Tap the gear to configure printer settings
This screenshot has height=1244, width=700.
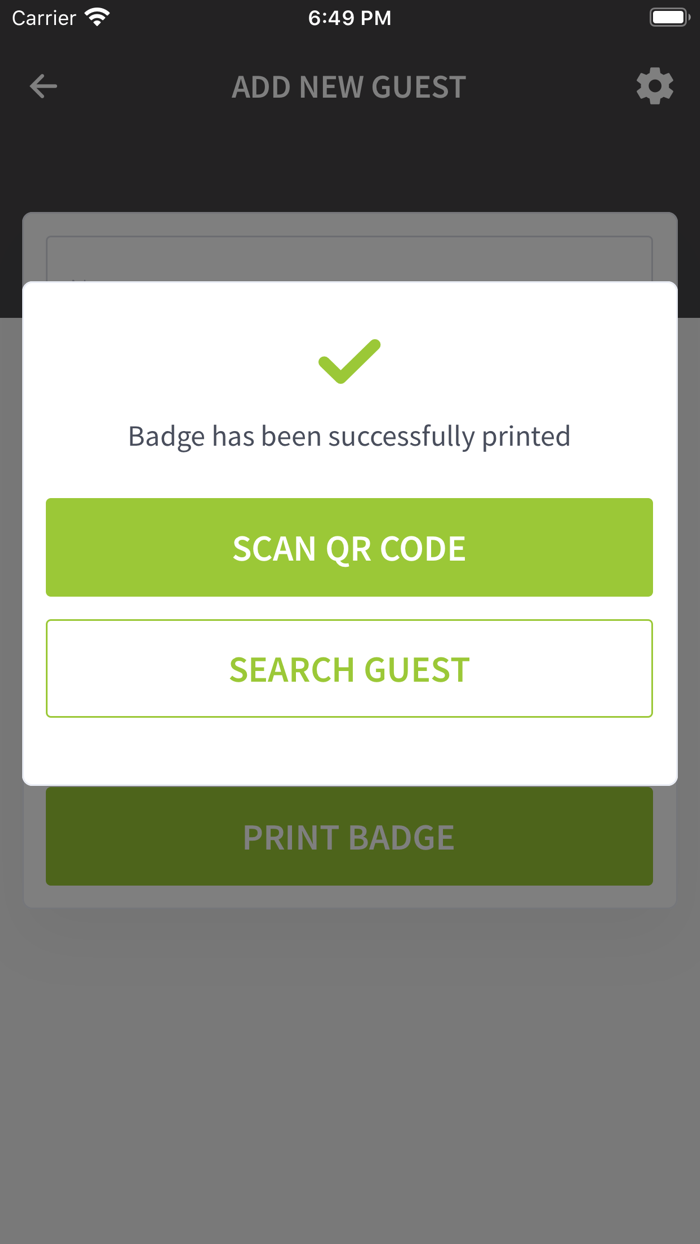click(655, 86)
